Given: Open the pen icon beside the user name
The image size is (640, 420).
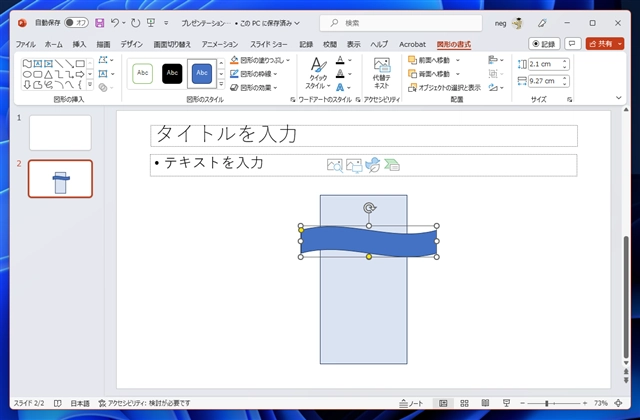Looking at the screenshot, I should (542, 23).
